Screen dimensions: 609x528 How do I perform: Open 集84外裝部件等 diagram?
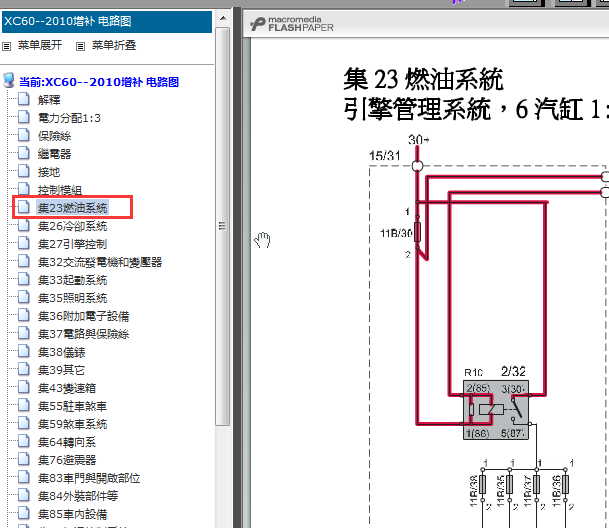click(x=78, y=496)
